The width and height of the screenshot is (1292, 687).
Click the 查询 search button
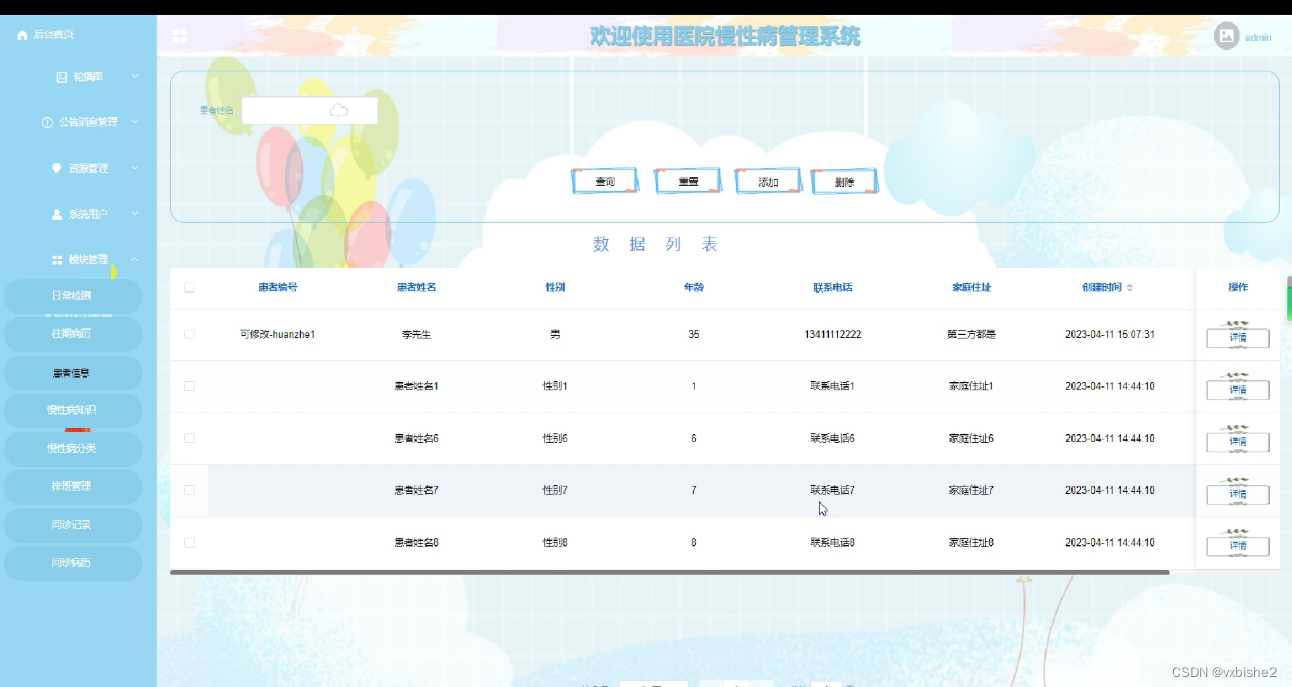click(x=604, y=181)
